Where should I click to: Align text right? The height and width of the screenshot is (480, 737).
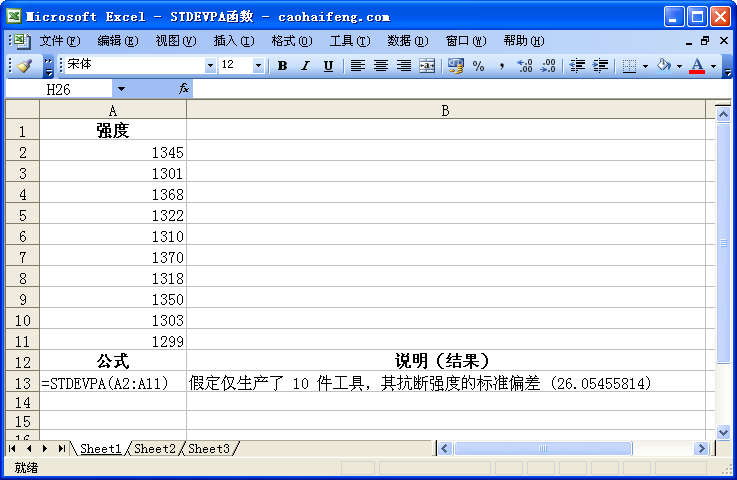(404, 66)
